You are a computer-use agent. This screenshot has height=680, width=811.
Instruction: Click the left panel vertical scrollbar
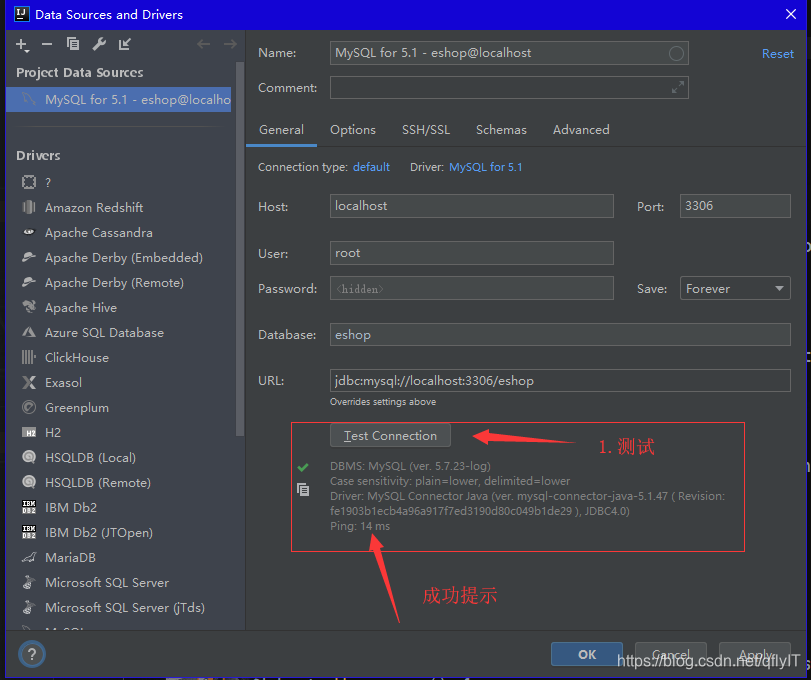(x=239, y=249)
